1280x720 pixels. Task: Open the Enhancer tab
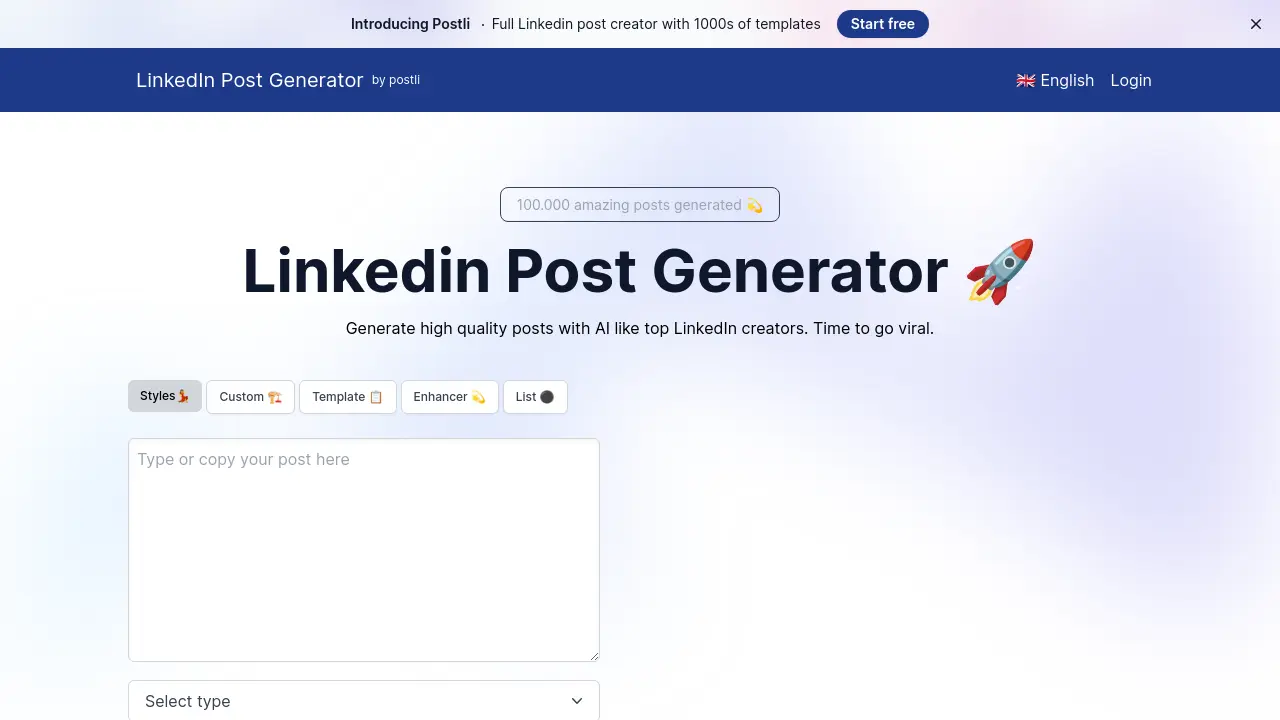click(450, 397)
